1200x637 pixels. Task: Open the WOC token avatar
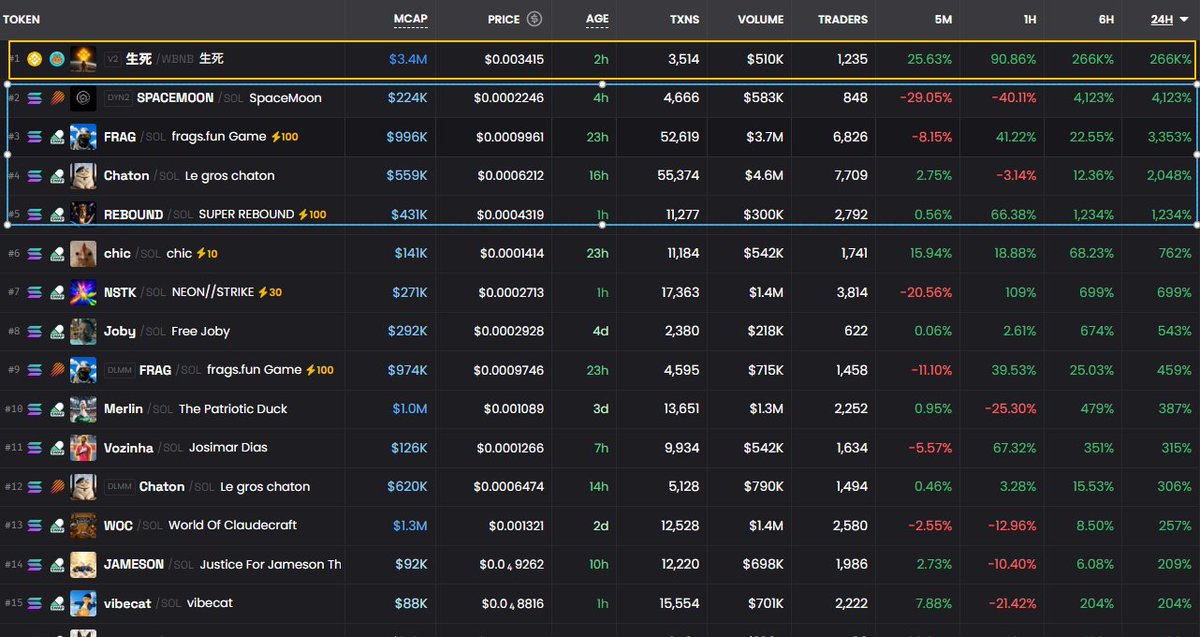84,525
